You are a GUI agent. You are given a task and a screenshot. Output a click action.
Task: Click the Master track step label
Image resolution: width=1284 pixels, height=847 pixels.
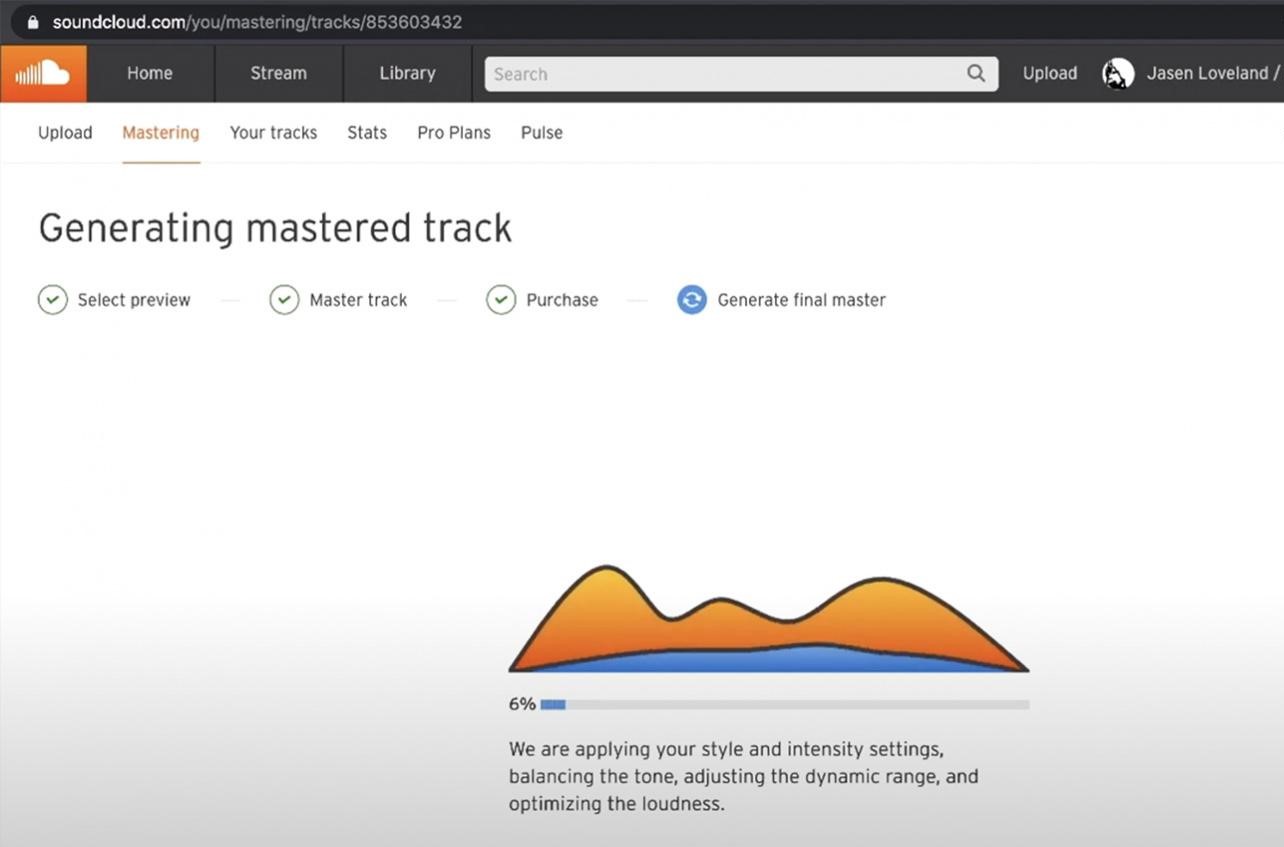[358, 300]
